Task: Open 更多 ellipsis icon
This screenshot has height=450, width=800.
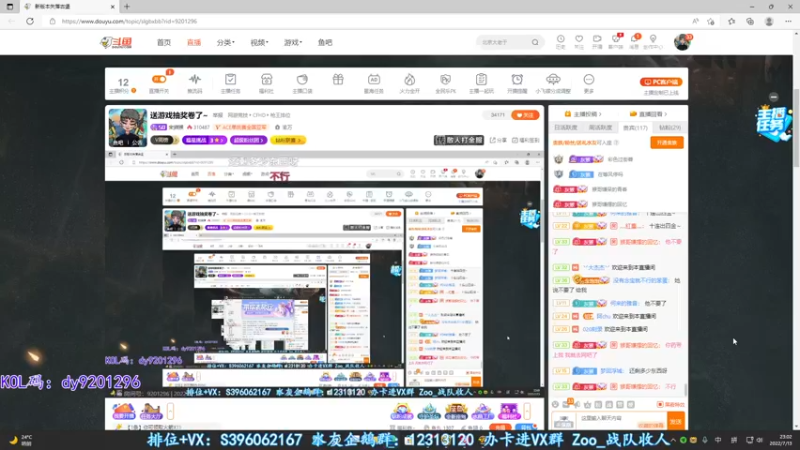Action: click(x=589, y=83)
